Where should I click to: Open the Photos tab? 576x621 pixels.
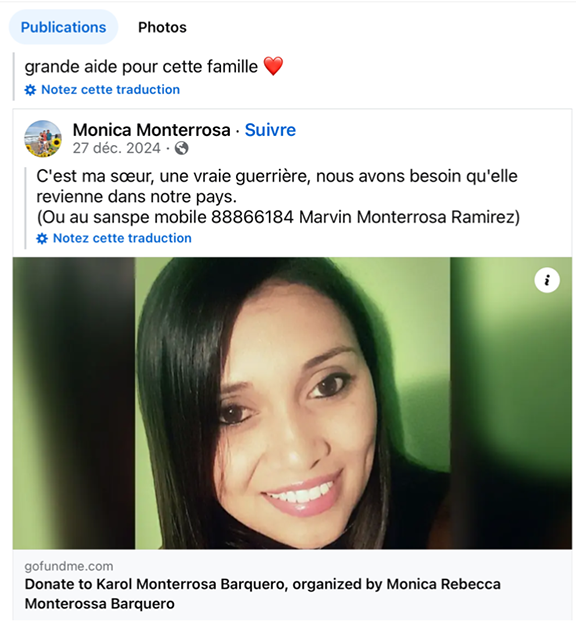(162, 27)
